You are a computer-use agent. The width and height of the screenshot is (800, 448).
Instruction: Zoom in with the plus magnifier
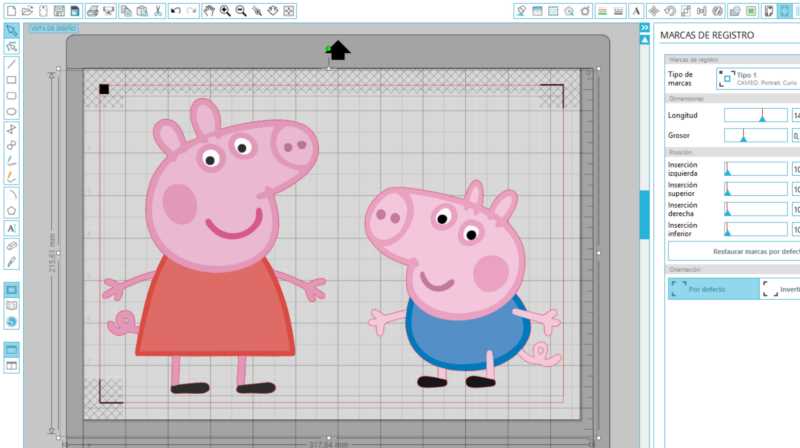(225, 11)
